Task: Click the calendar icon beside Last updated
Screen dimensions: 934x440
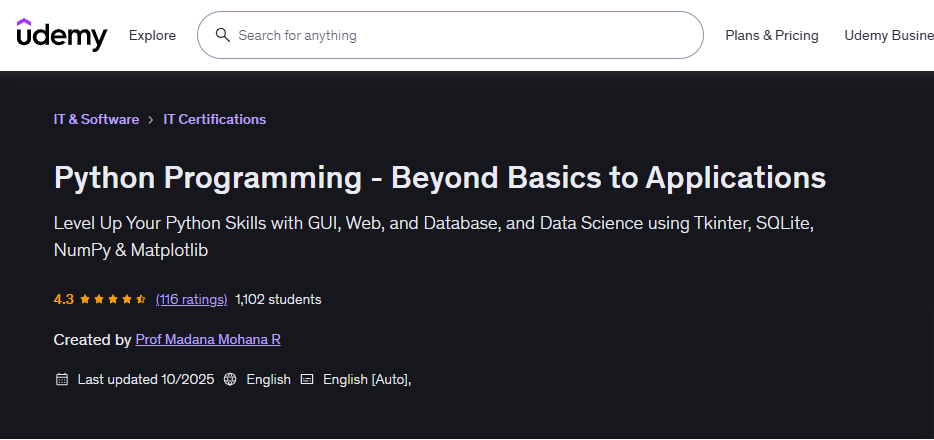Action: tap(62, 380)
